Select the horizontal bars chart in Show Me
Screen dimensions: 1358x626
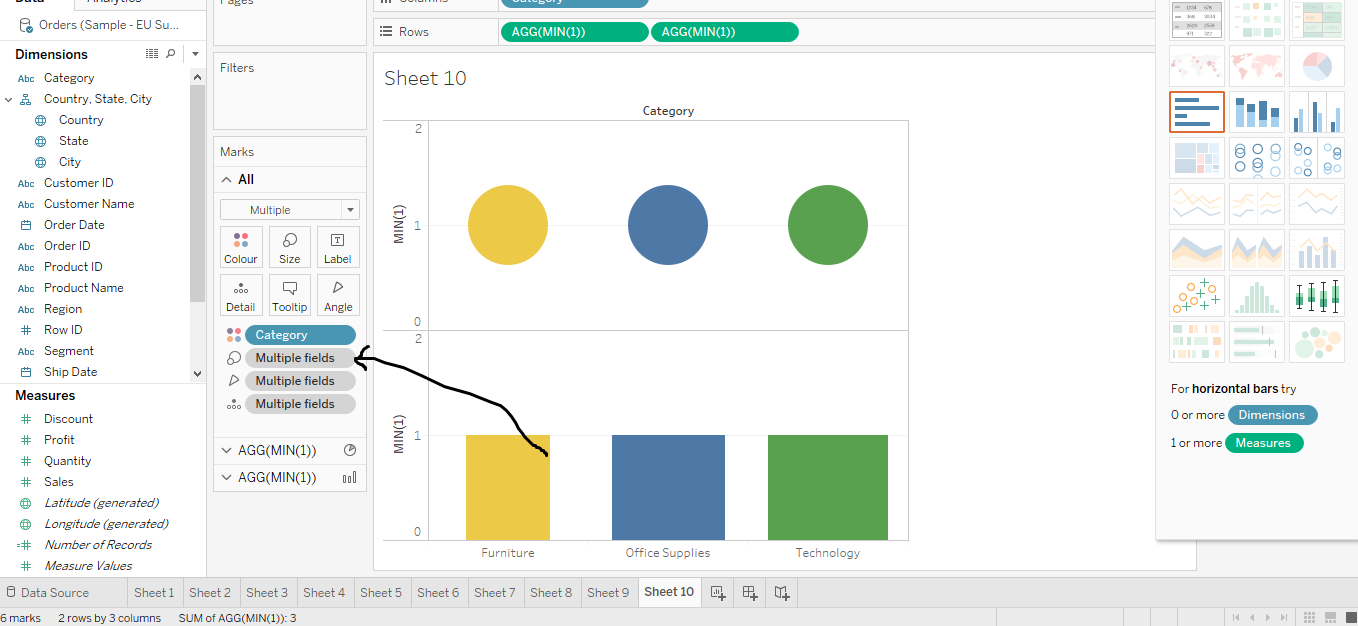1196,112
